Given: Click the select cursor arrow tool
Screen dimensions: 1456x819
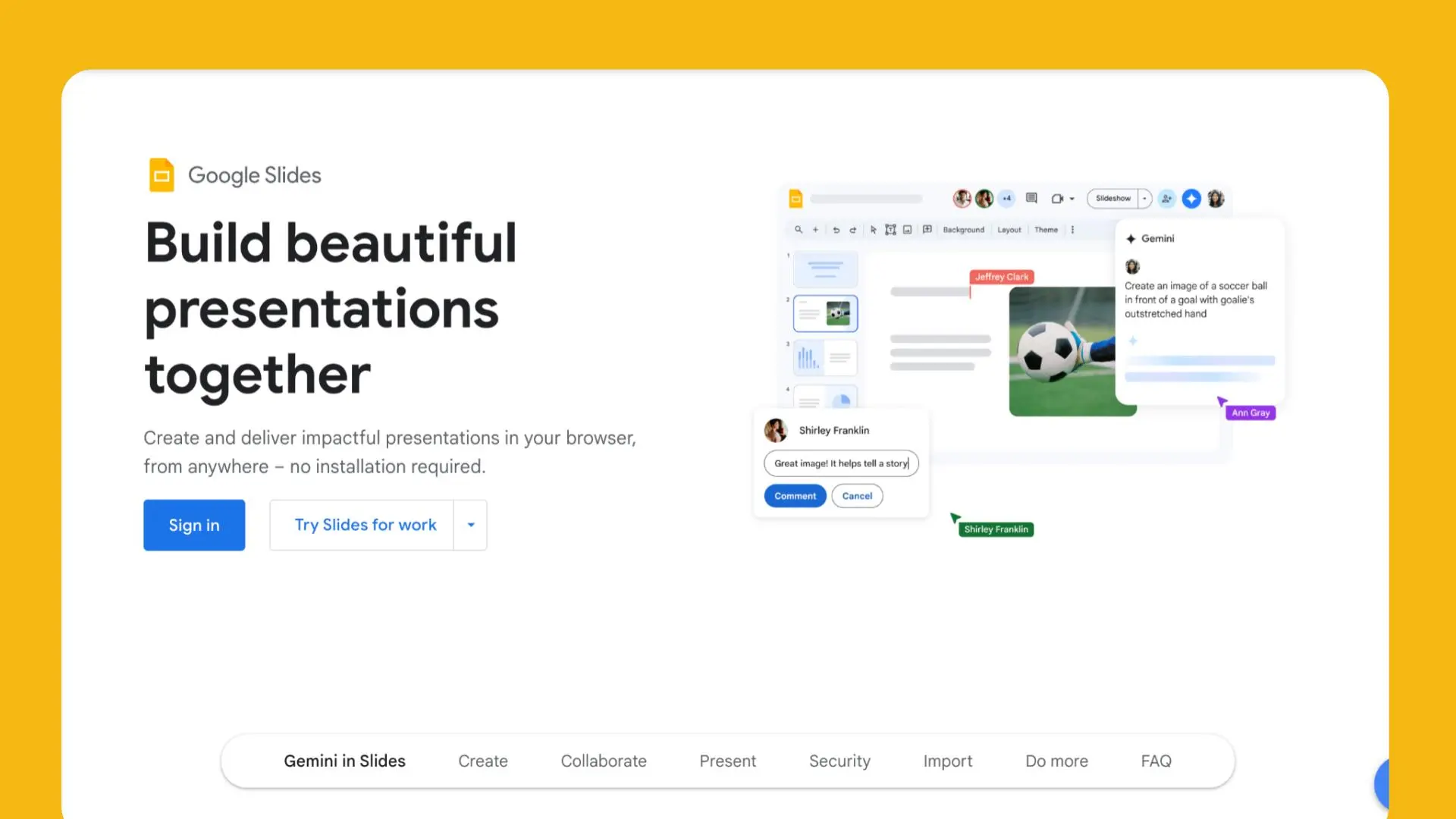Looking at the screenshot, I should (x=873, y=230).
